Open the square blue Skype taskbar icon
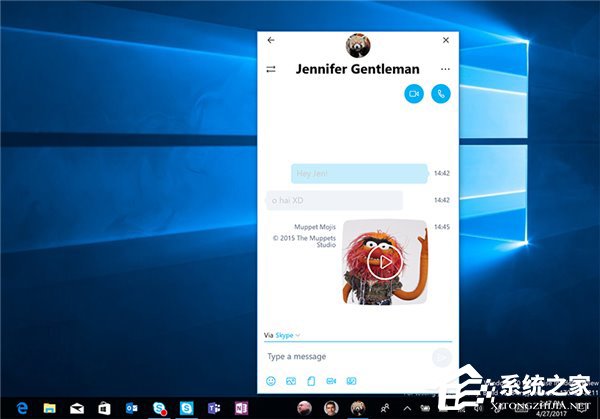The image size is (600, 419). (187, 408)
